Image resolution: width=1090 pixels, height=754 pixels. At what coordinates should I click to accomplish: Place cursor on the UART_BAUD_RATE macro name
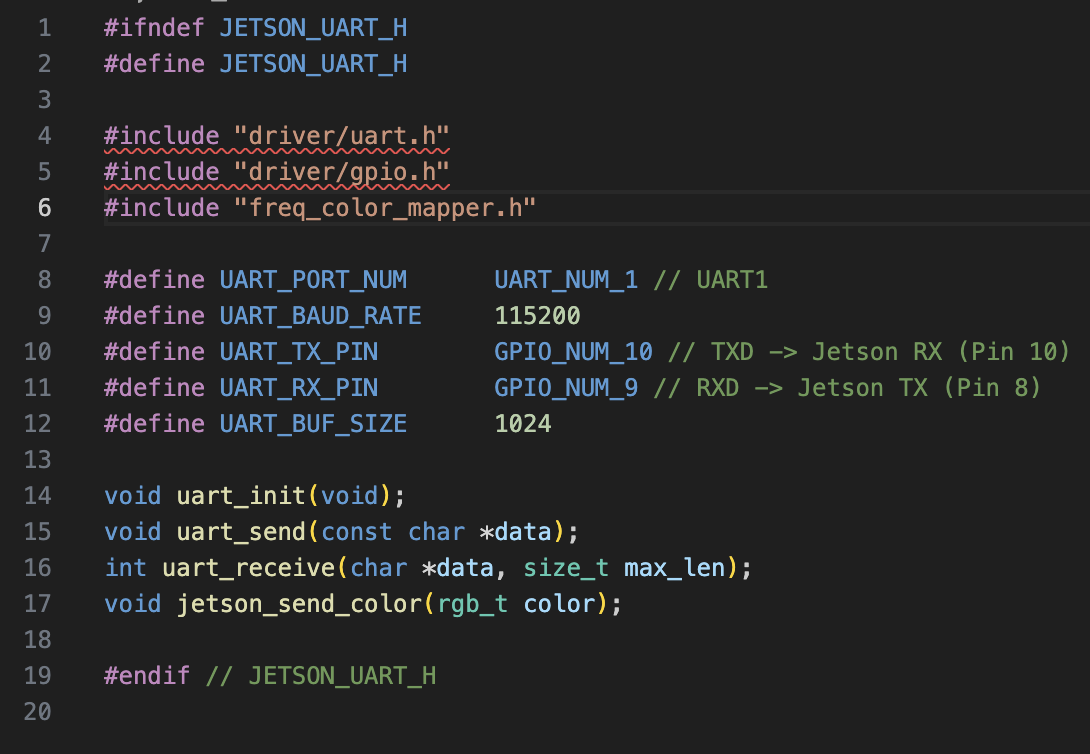pyautogui.click(x=320, y=316)
